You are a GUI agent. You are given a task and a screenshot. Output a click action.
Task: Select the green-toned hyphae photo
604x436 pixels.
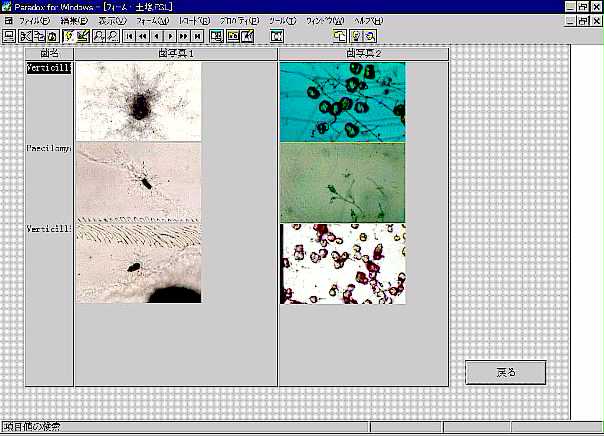(342, 183)
